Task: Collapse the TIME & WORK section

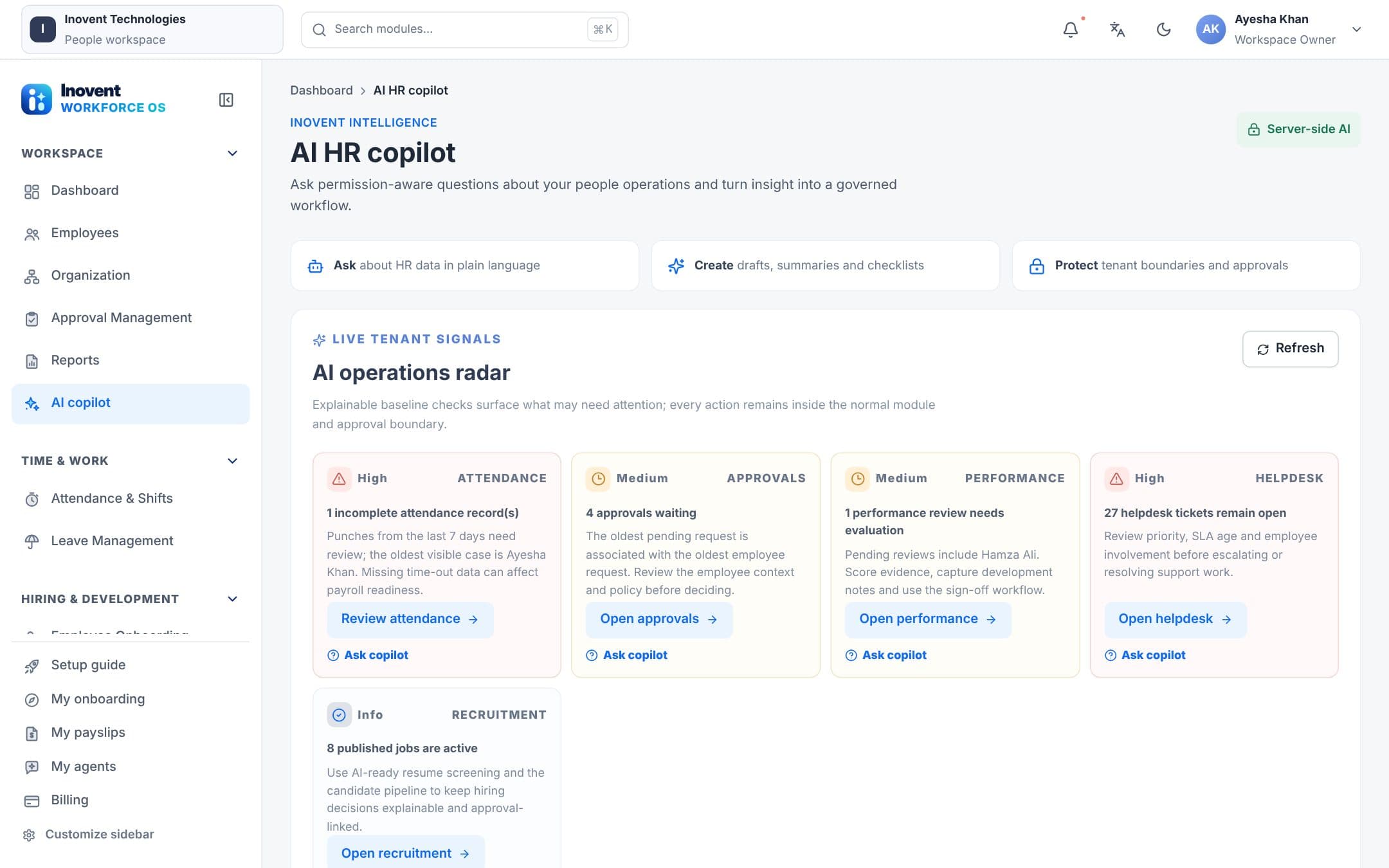Action: 232,461
